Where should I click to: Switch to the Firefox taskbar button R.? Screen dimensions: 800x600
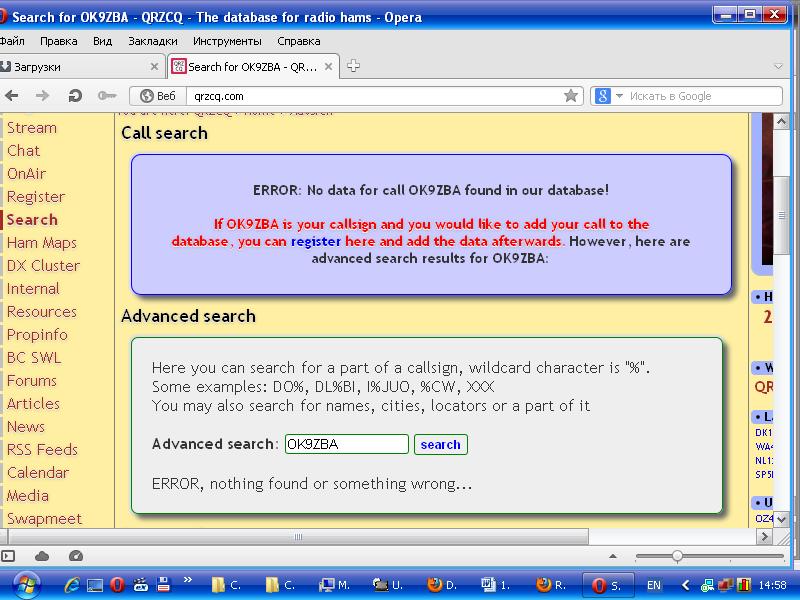(x=552, y=585)
